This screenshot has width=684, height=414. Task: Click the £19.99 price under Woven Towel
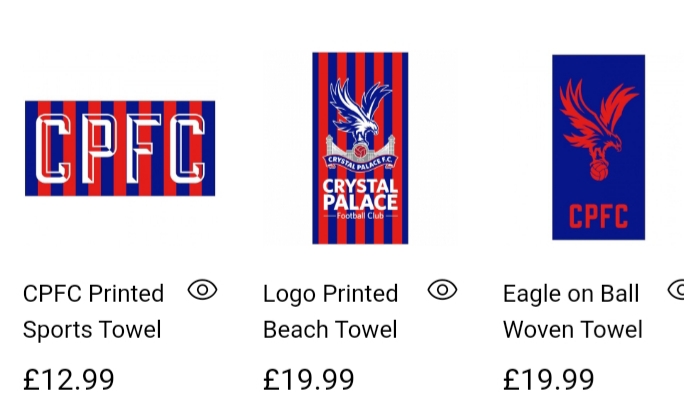(548, 380)
